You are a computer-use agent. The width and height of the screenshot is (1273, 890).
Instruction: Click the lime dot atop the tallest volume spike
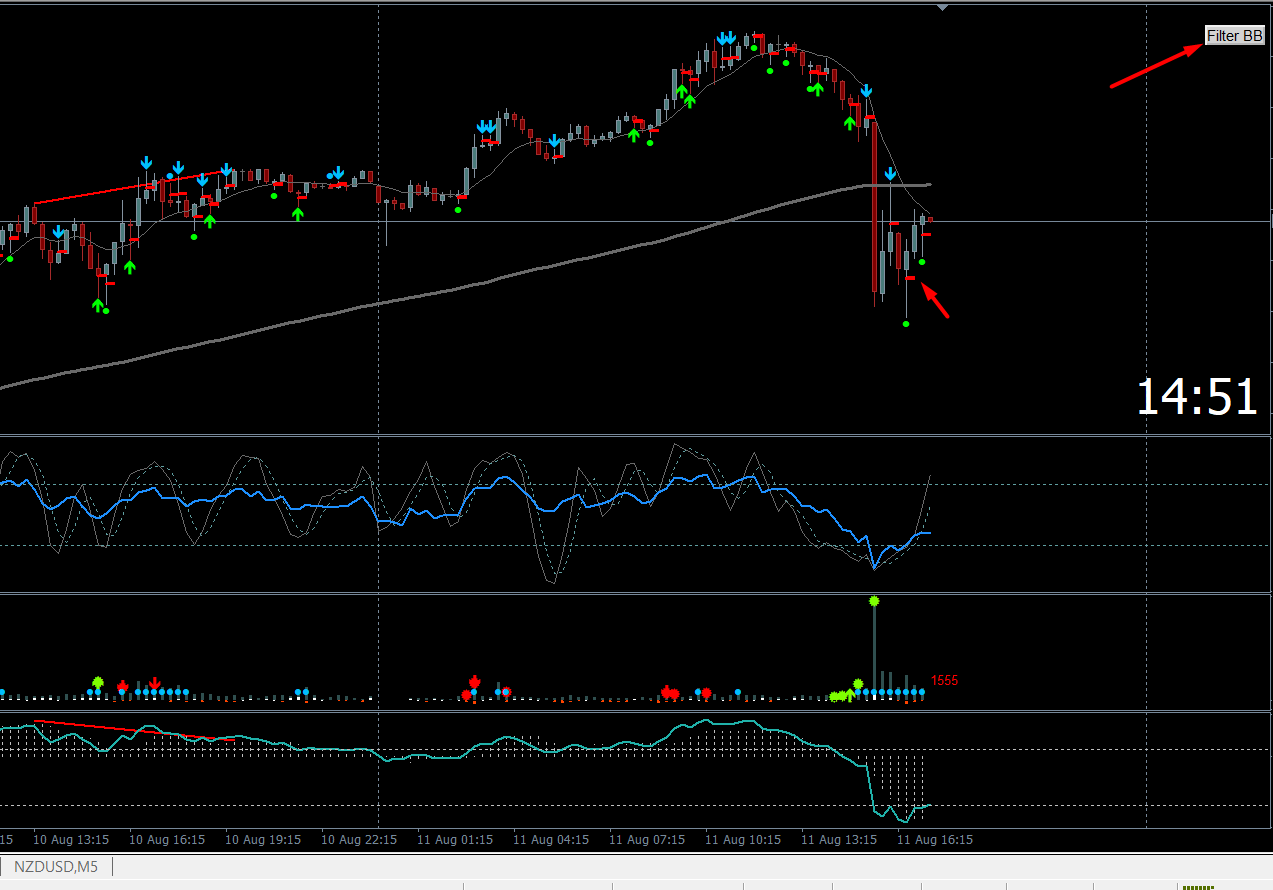[x=874, y=601]
